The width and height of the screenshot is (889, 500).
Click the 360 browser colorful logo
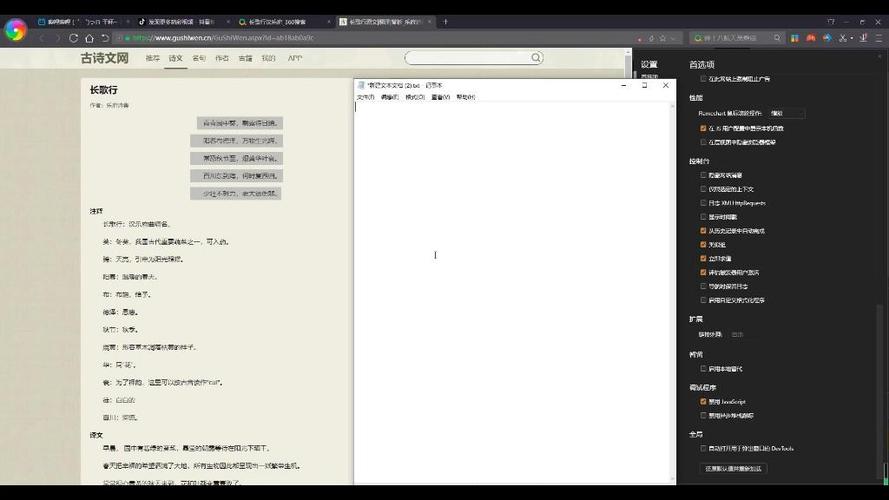(x=15, y=29)
